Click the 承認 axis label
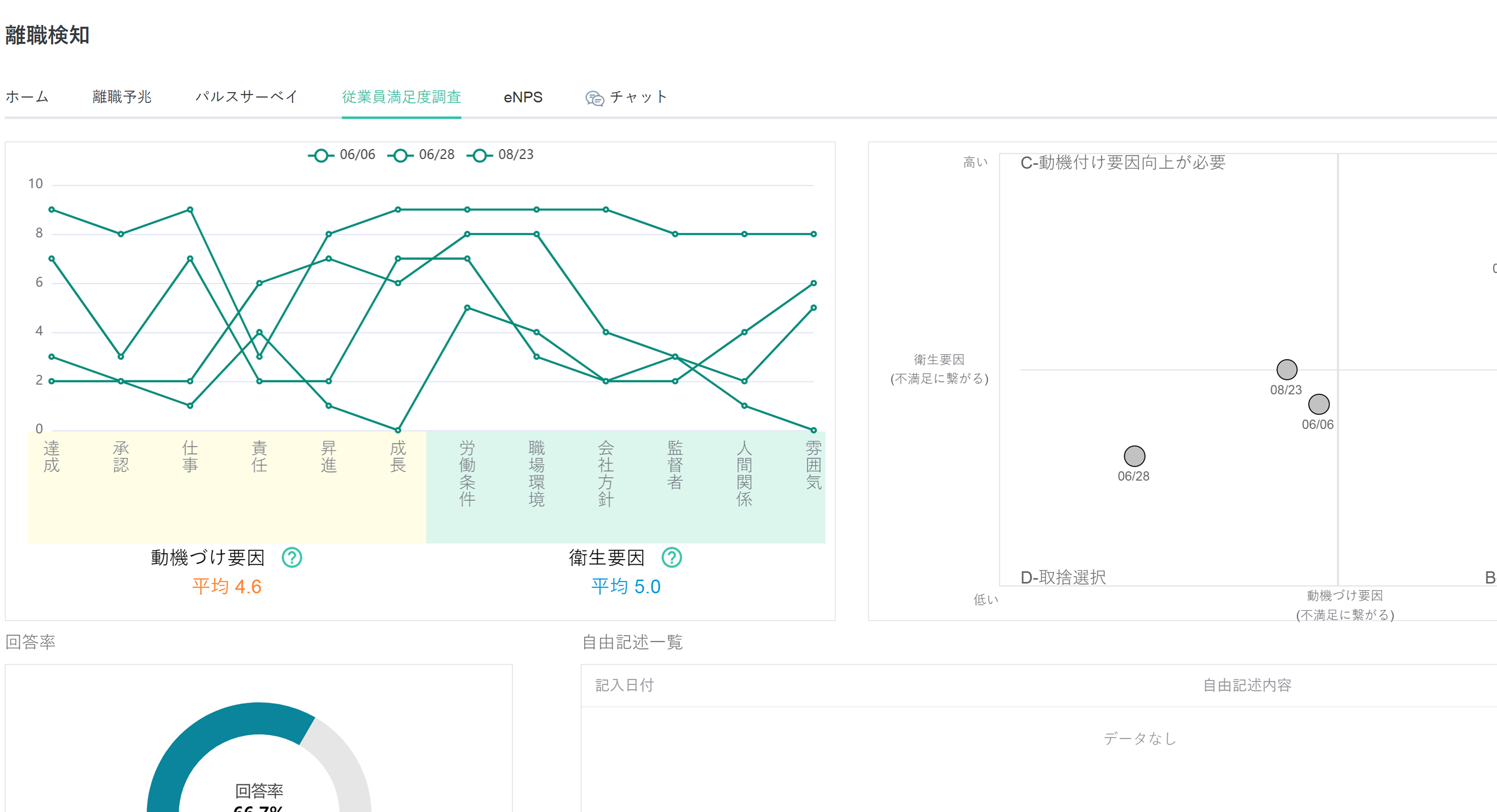Image resolution: width=1497 pixels, height=812 pixels. pyautogui.click(x=121, y=456)
